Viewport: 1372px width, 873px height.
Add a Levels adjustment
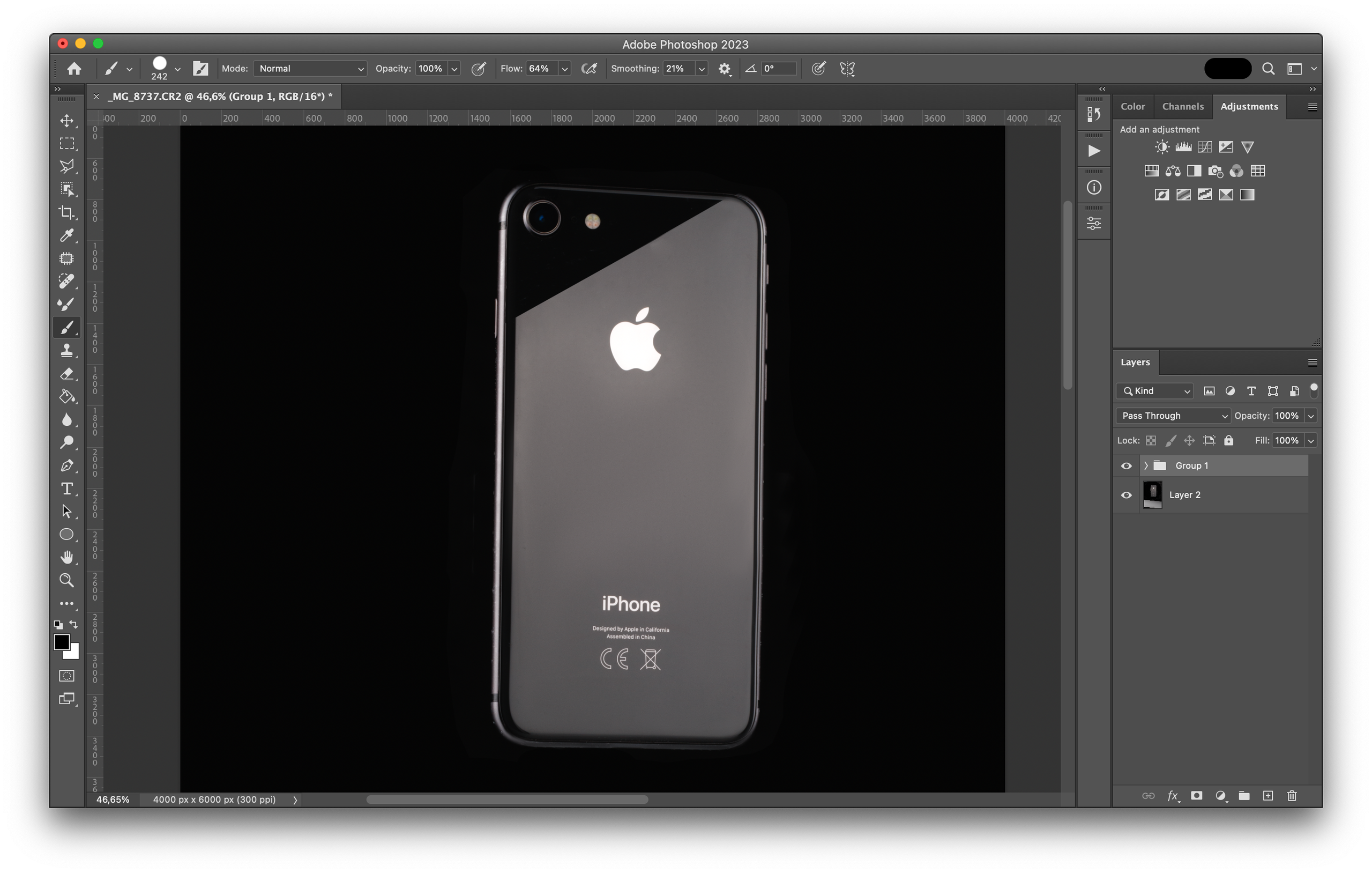[1183, 147]
